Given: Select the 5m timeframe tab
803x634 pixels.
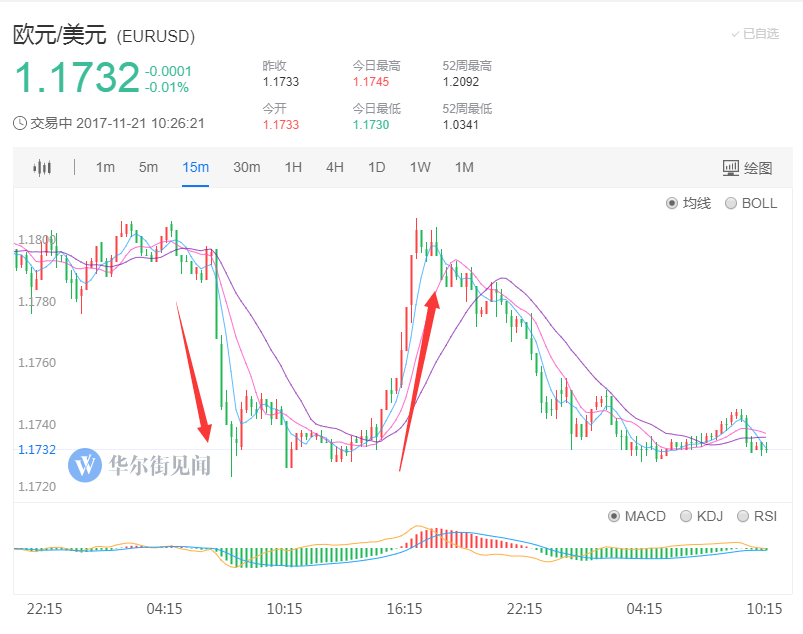Looking at the screenshot, I should click(x=148, y=167).
